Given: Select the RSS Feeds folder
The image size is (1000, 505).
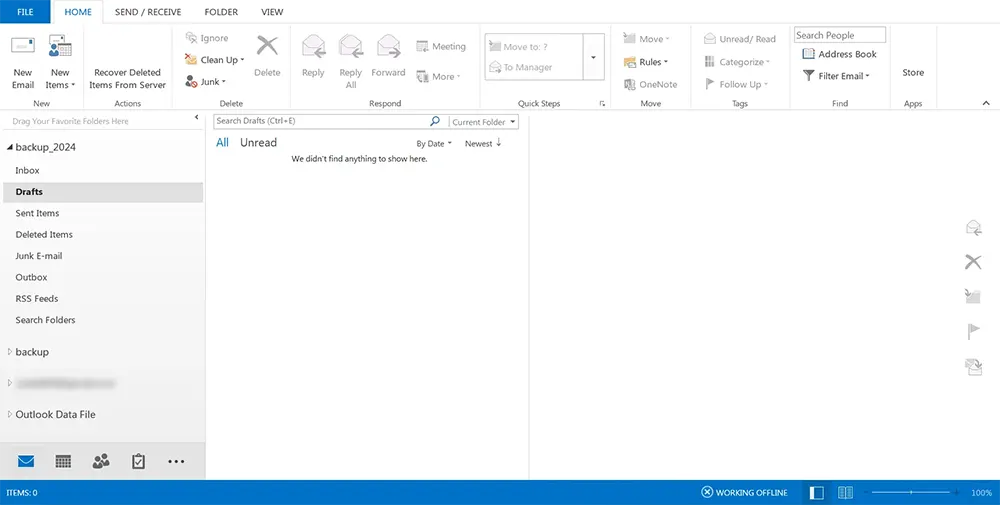Looking at the screenshot, I should (x=103, y=298).
